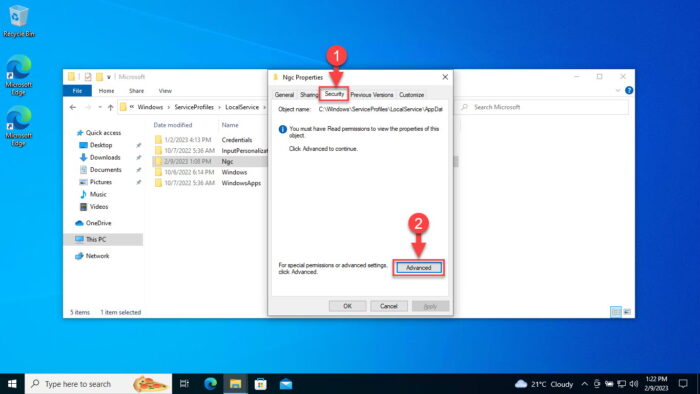Sort by the Date modified column header
Image resolution: width=700 pixels, height=394 pixels.
point(173,125)
